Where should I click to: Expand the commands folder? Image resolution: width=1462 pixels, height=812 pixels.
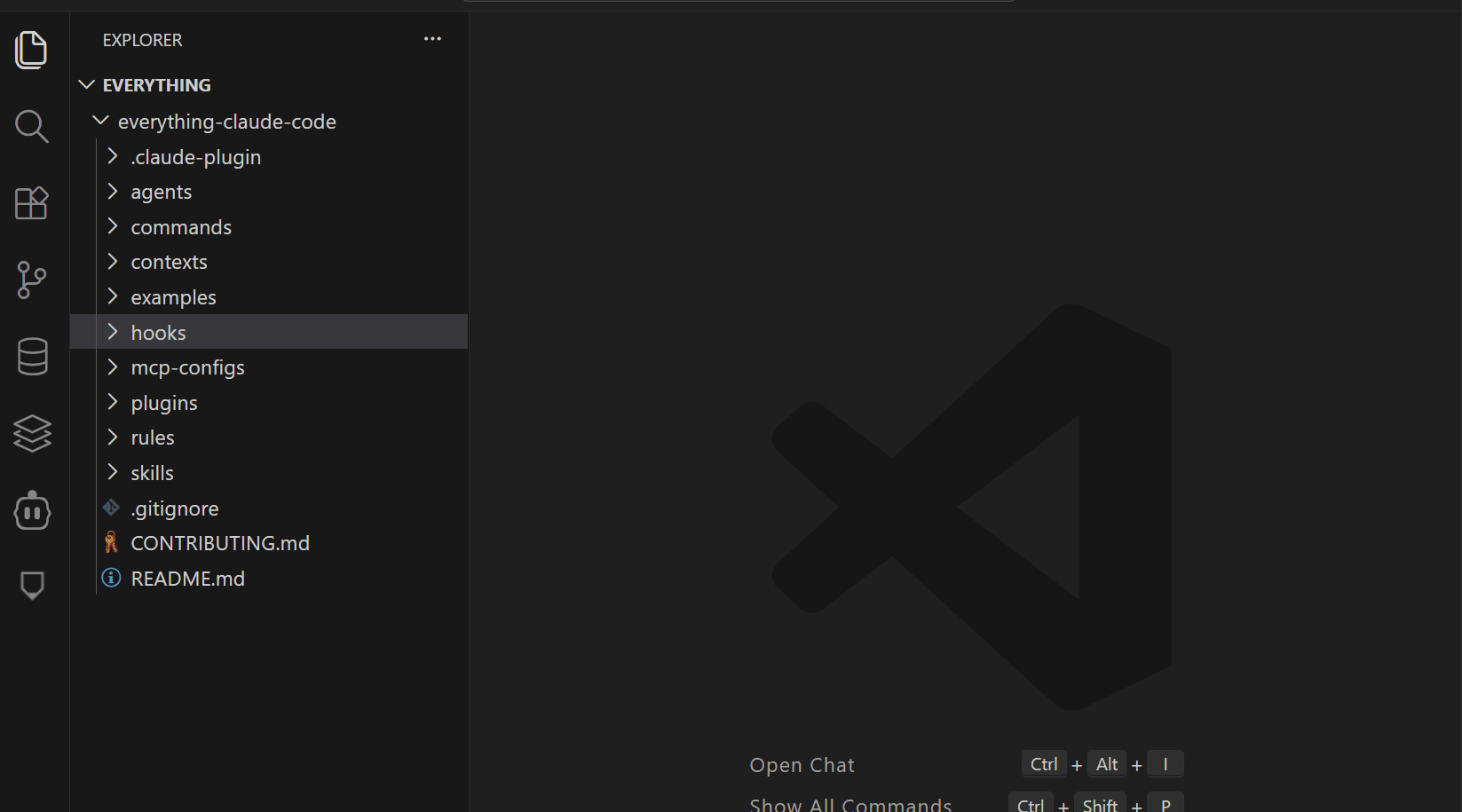coord(269,227)
